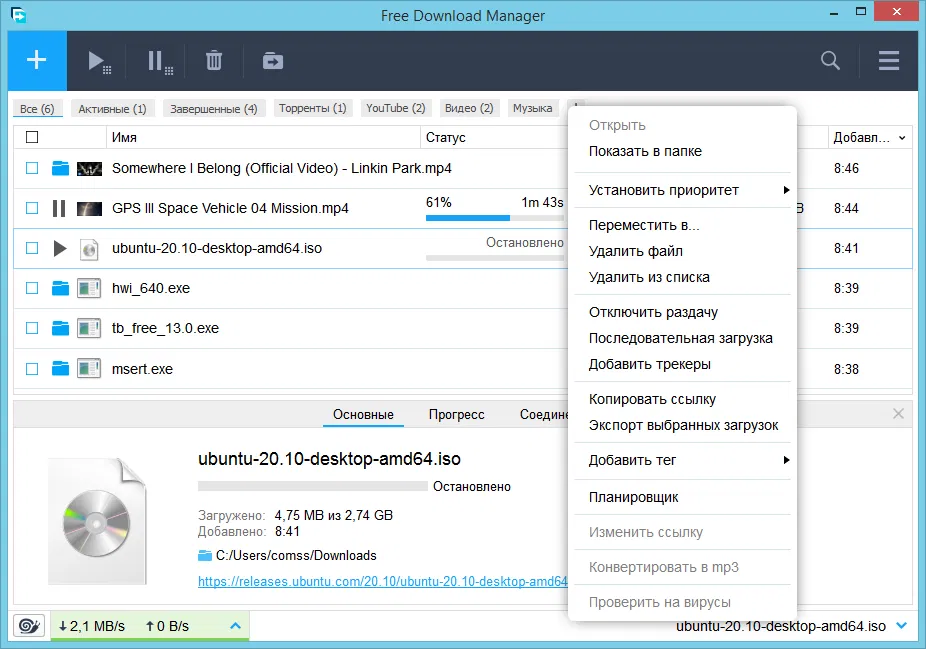Filter by YouTube (2) tab
This screenshot has height=649, width=926.
coord(396,108)
